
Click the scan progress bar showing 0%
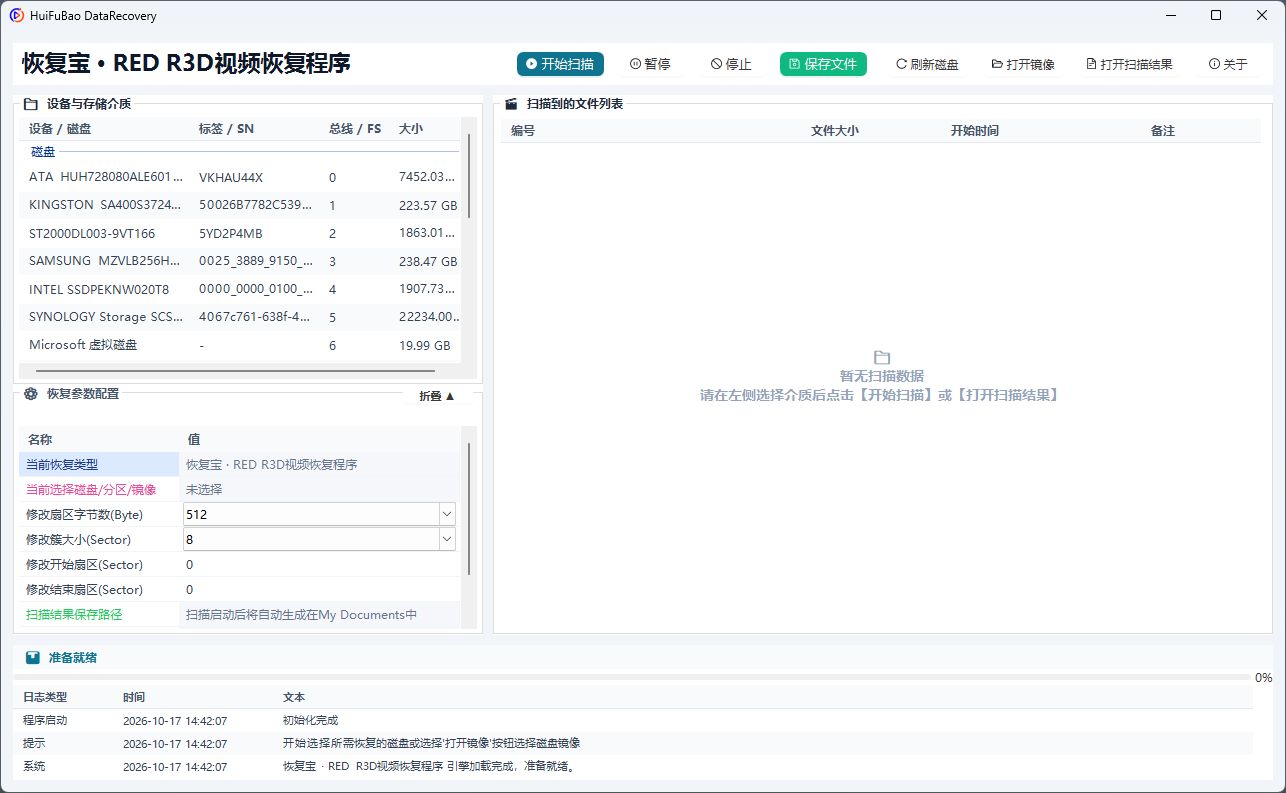(632, 677)
